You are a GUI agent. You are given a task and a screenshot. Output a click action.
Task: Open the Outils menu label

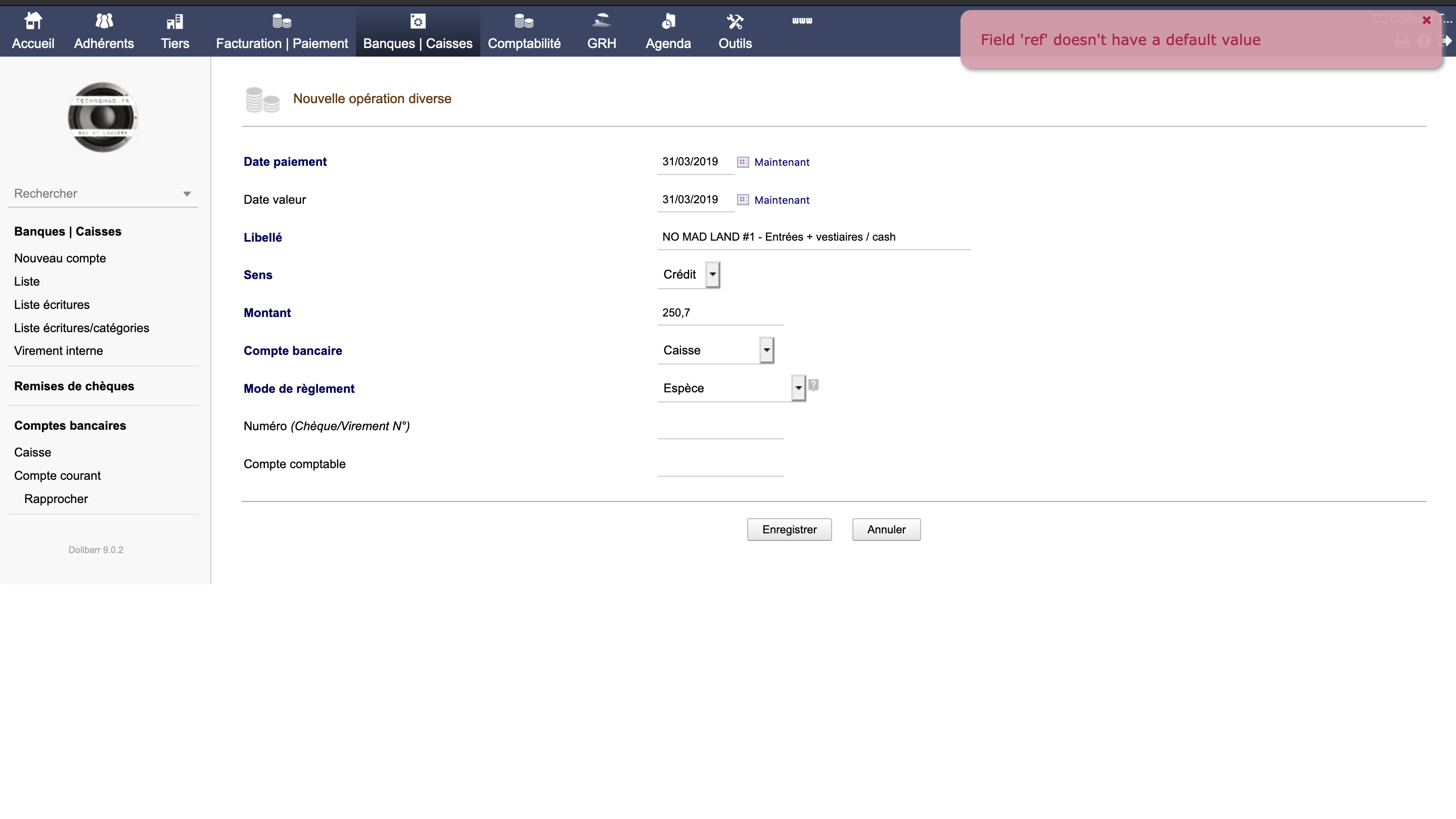tap(735, 43)
